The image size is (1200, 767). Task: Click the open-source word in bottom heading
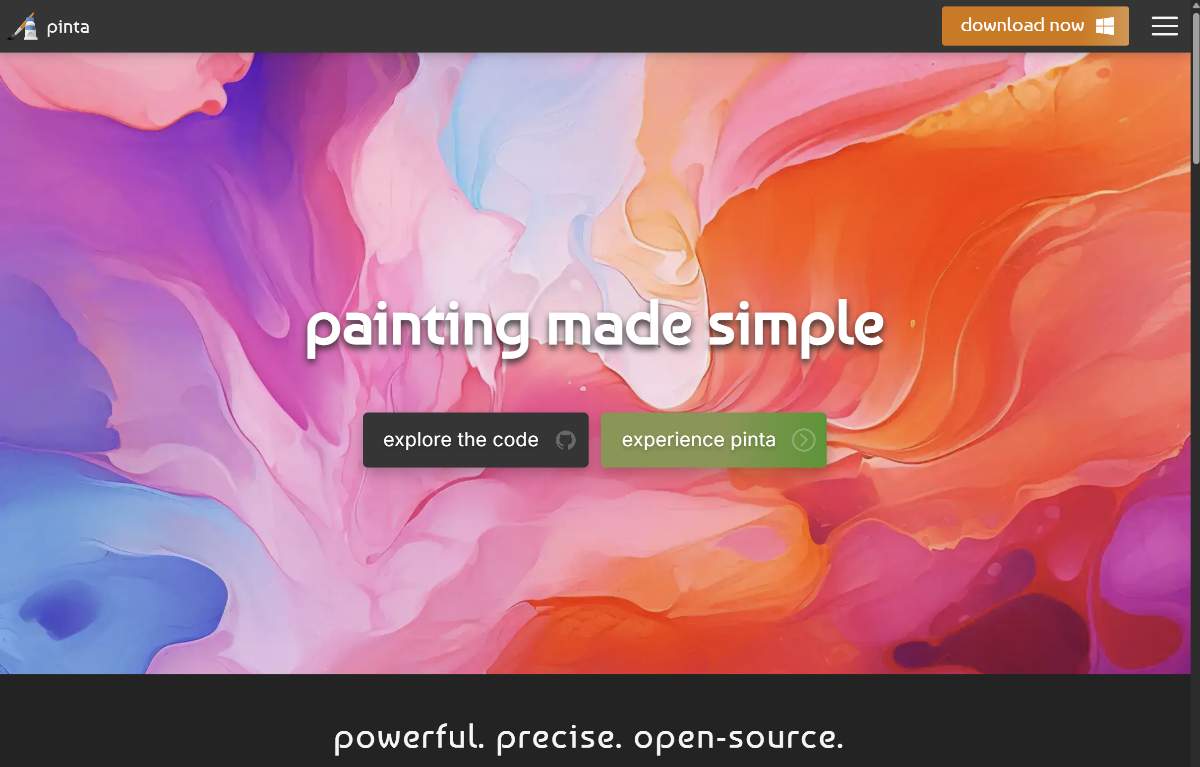click(739, 738)
